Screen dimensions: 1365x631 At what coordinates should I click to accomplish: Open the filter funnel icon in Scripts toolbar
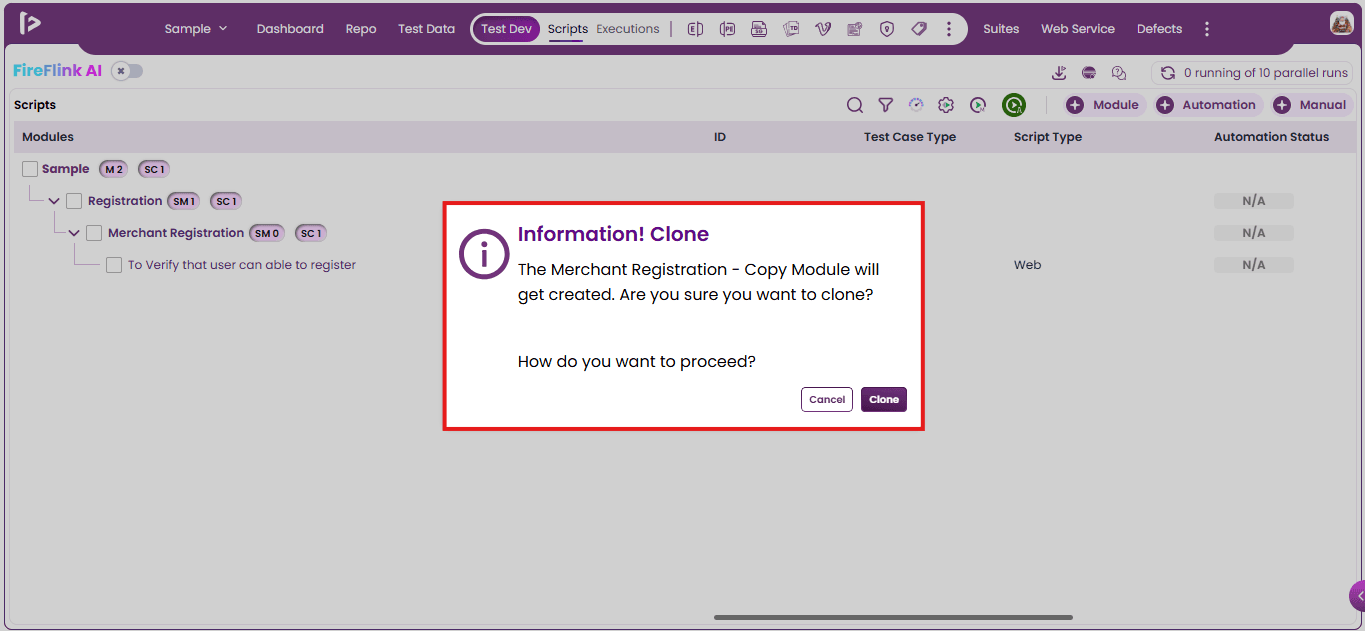885,105
